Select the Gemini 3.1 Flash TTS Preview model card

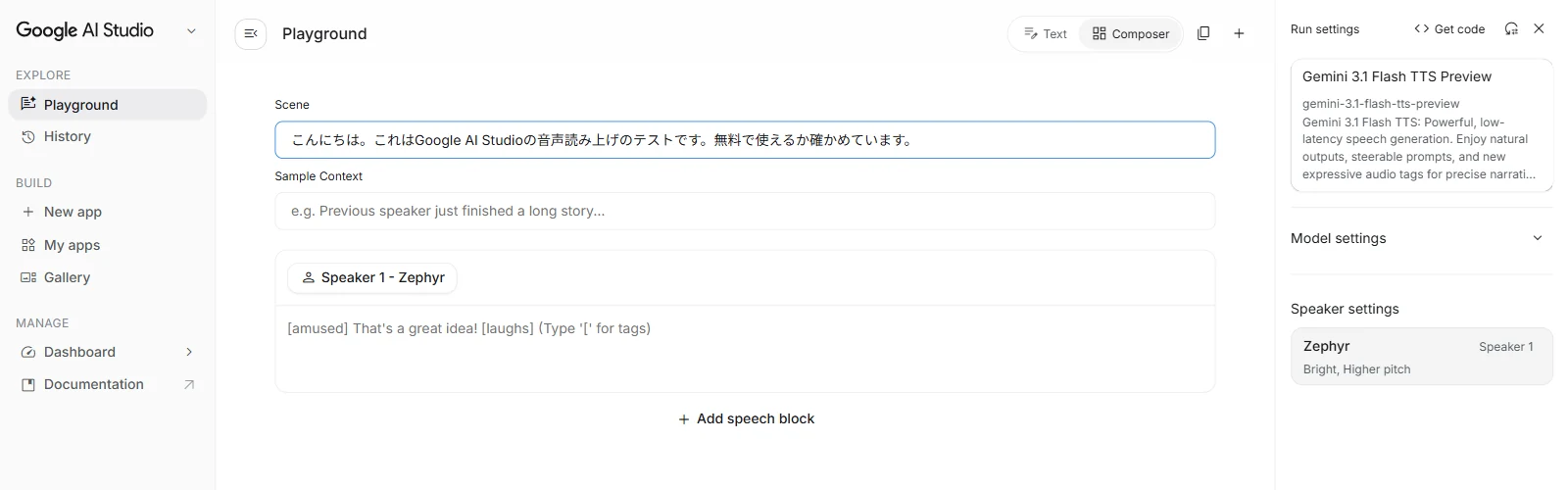[1422, 124]
